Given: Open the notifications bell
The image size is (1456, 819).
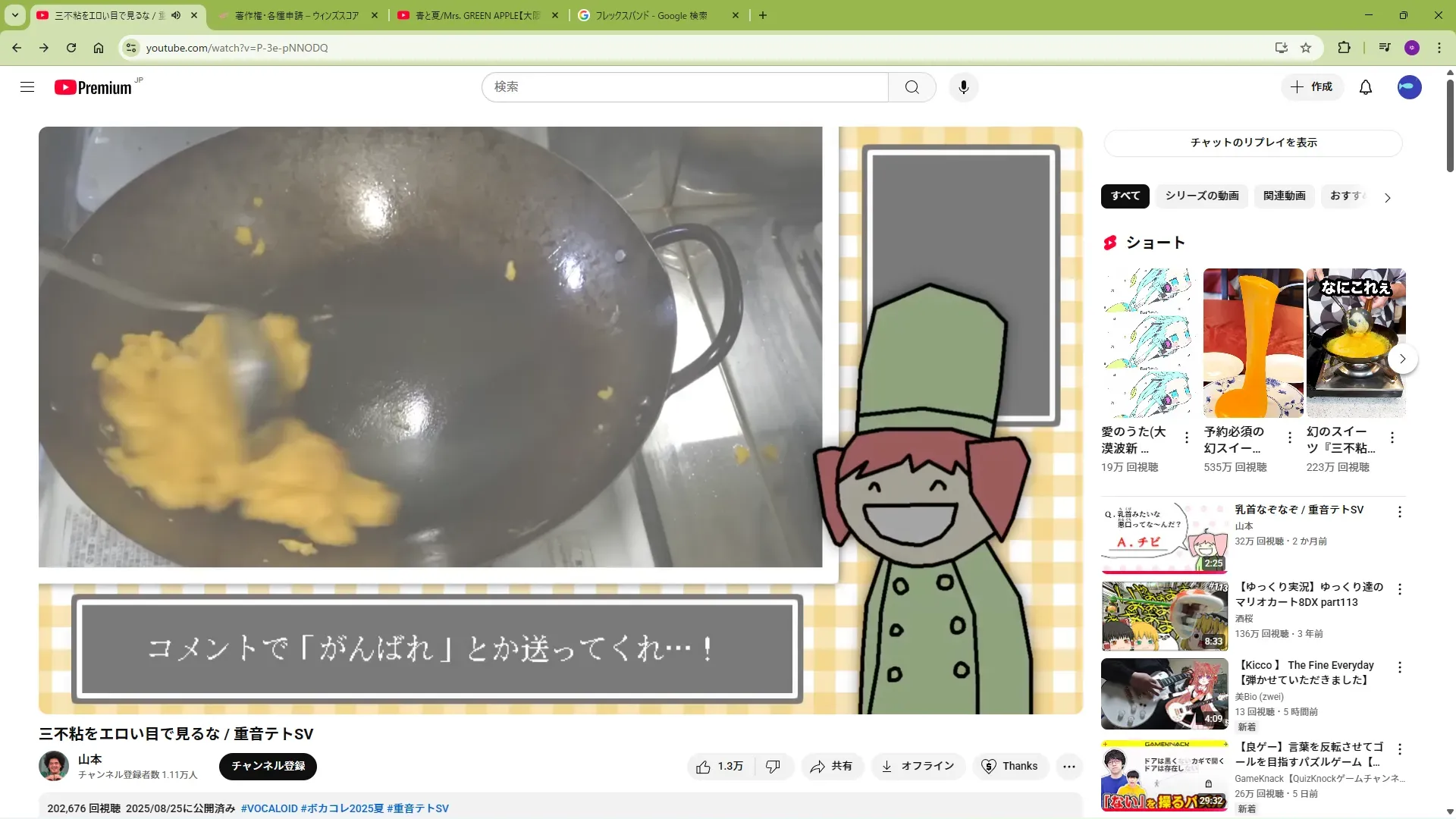Looking at the screenshot, I should point(1365,87).
